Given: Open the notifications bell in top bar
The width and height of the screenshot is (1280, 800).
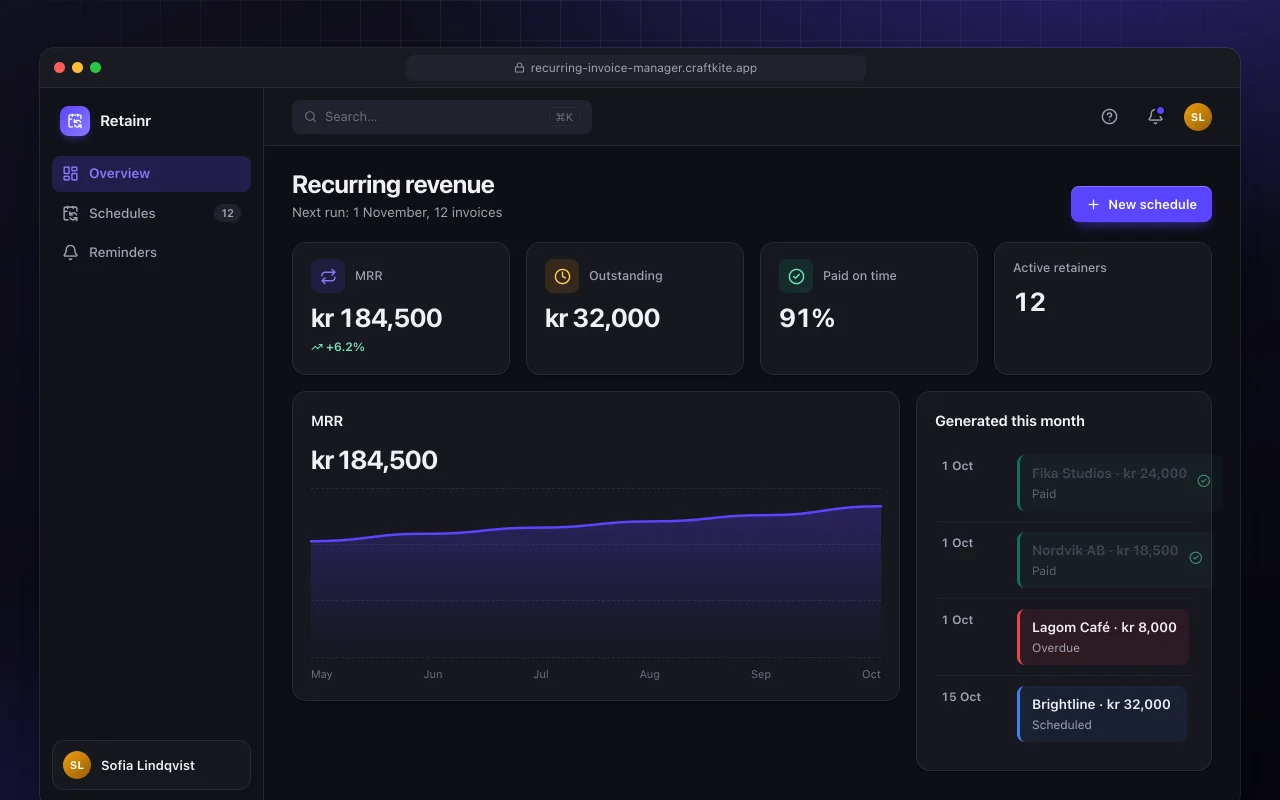Looking at the screenshot, I should tap(1155, 117).
